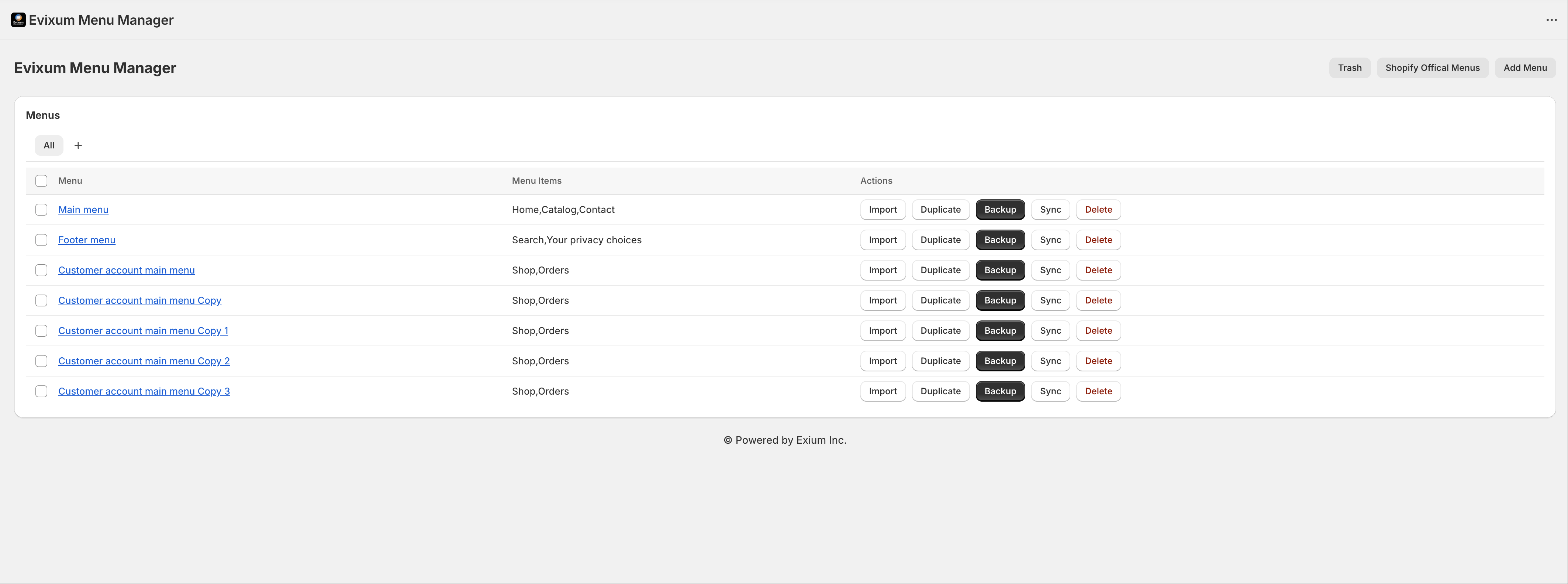Screen dimensions: 1568x584
Task: Backup Customer account main menu Copy 3
Action: pos(999,392)
